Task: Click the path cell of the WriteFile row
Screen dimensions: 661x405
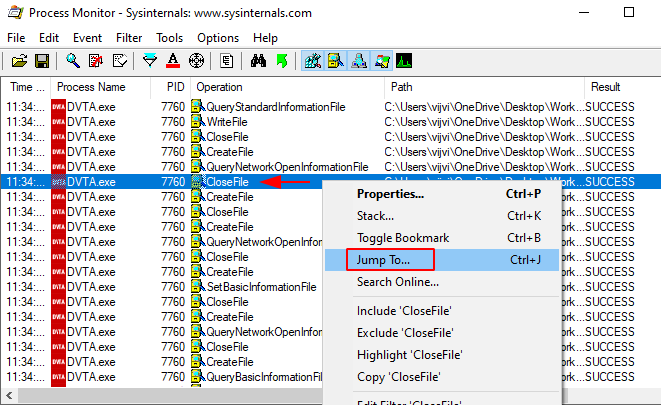Action: click(x=484, y=122)
